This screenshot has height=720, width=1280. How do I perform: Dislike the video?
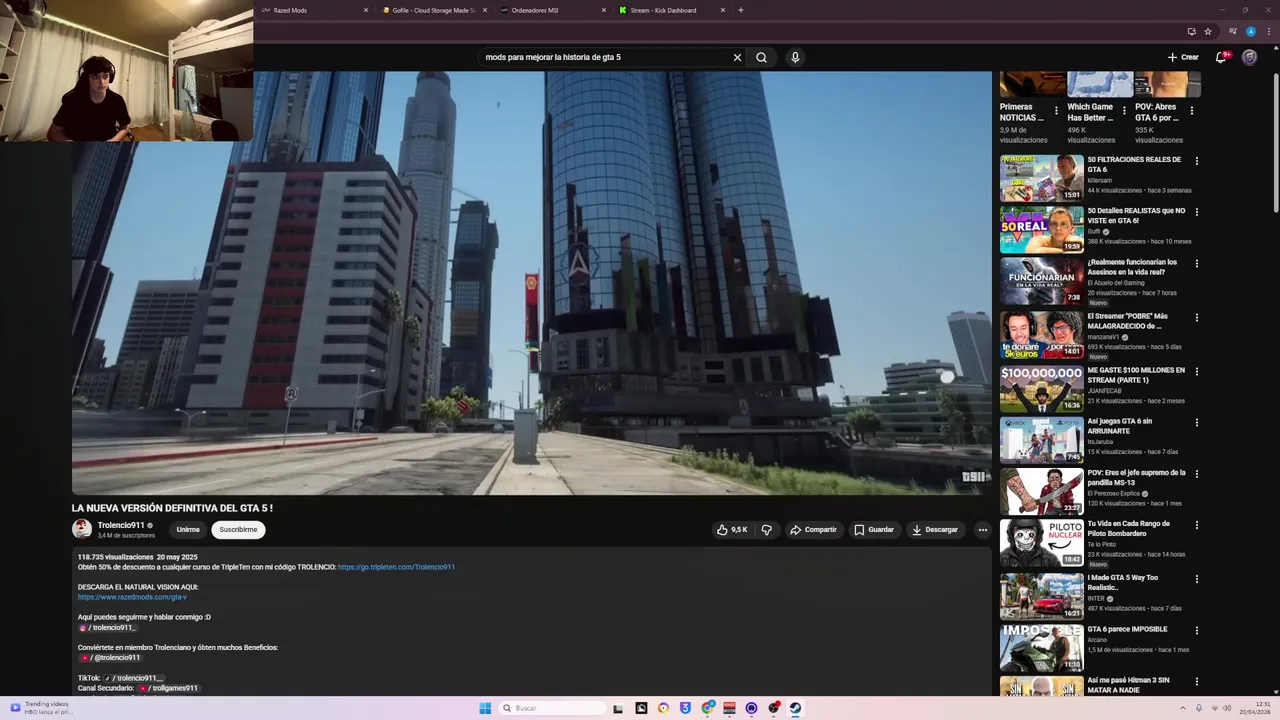click(x=767, y=530)
